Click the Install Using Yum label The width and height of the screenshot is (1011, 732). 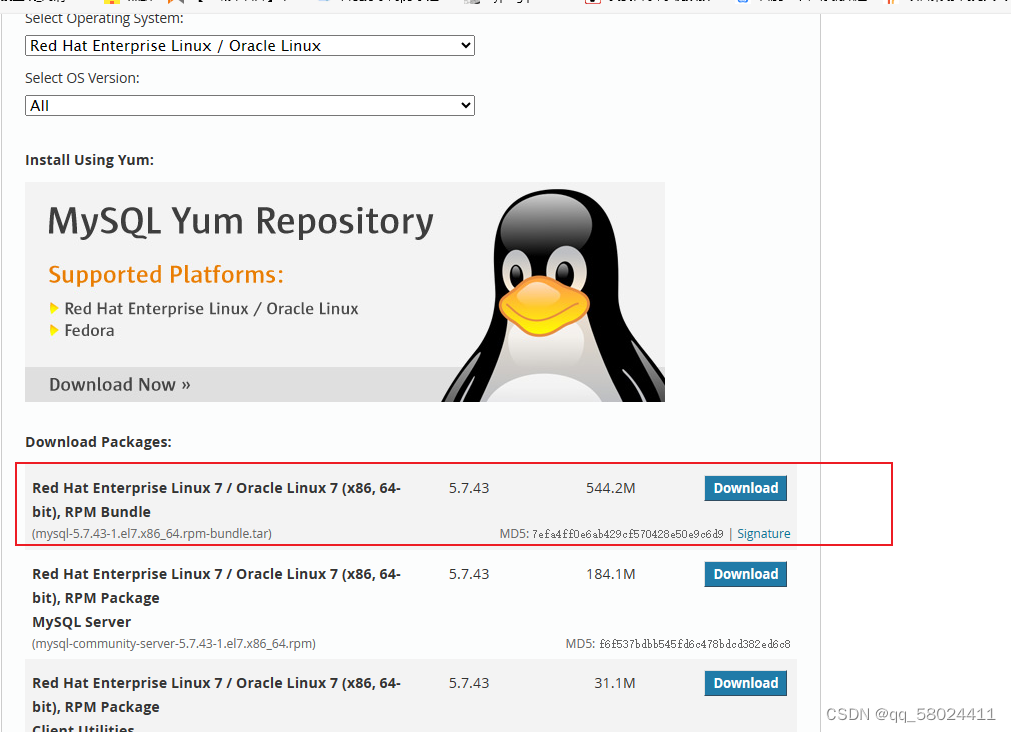pos(89,160)
